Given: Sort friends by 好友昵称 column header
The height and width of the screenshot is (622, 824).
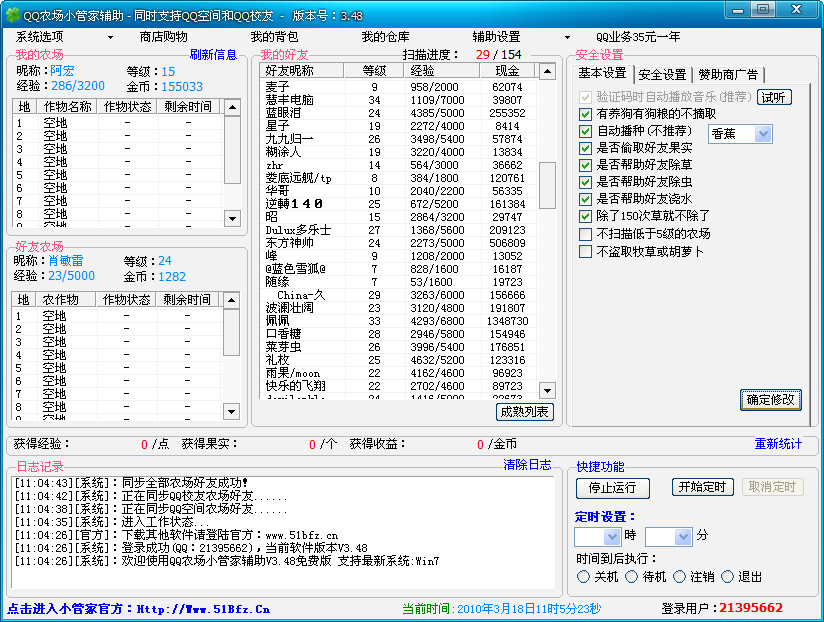Looking at the screenshot, I should click(302, 71).
